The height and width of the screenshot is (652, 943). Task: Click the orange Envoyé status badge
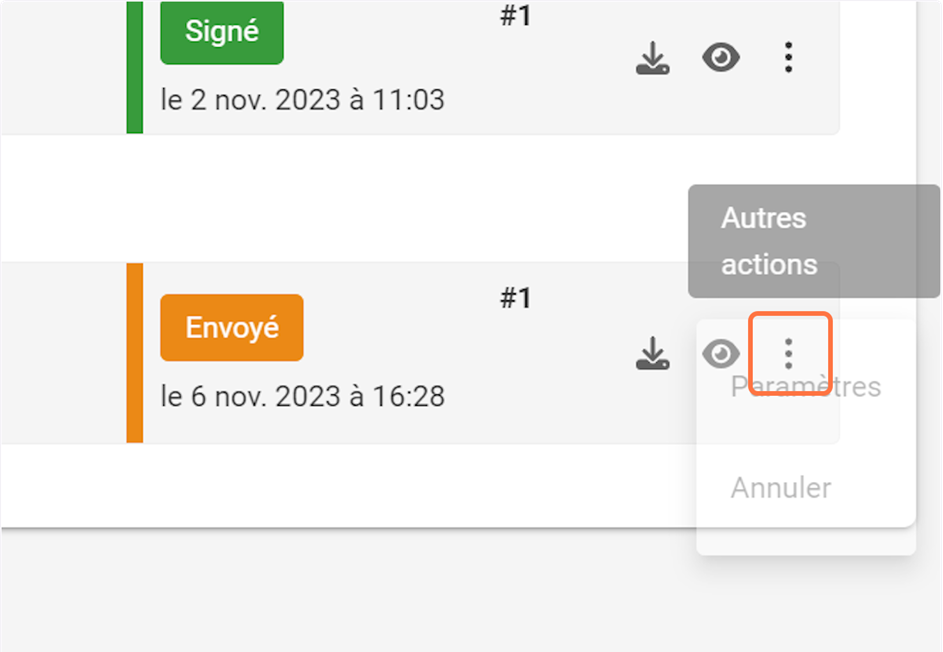tap(232, 328)
